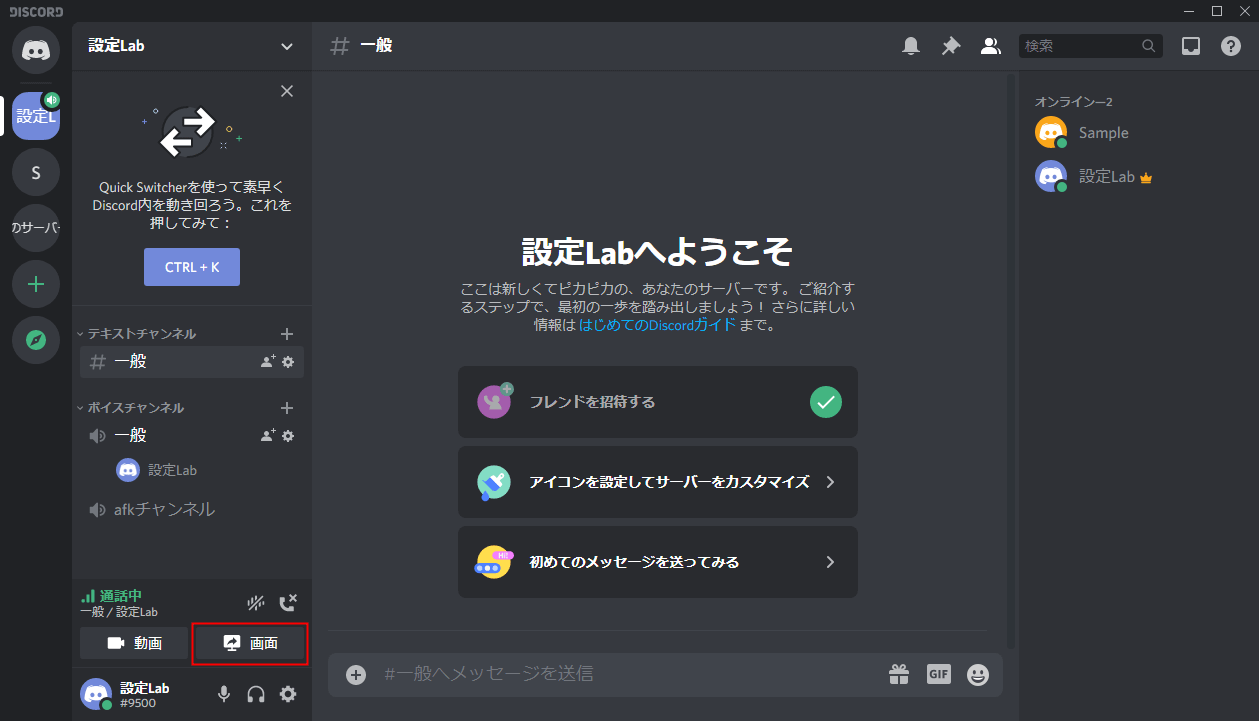Open Nitro gift icon
This screenshot has height=721, width=1259.
point(899,675)
